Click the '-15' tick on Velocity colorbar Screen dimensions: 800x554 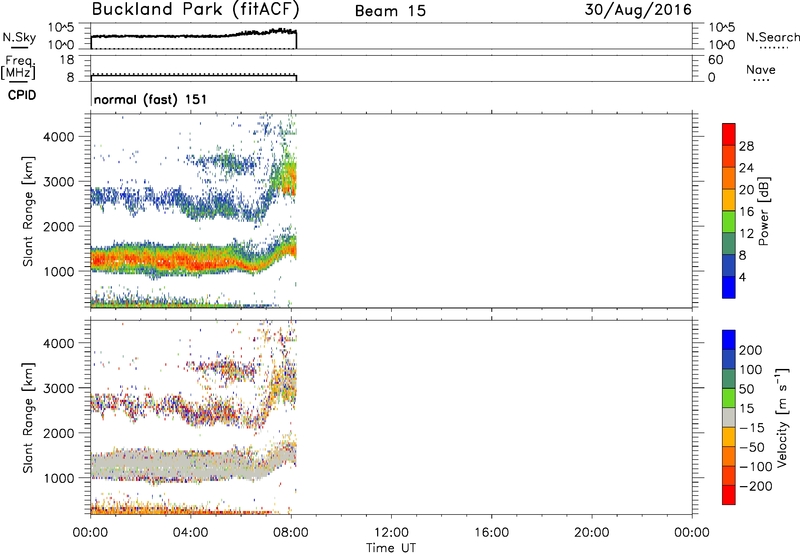coord(752,428)
